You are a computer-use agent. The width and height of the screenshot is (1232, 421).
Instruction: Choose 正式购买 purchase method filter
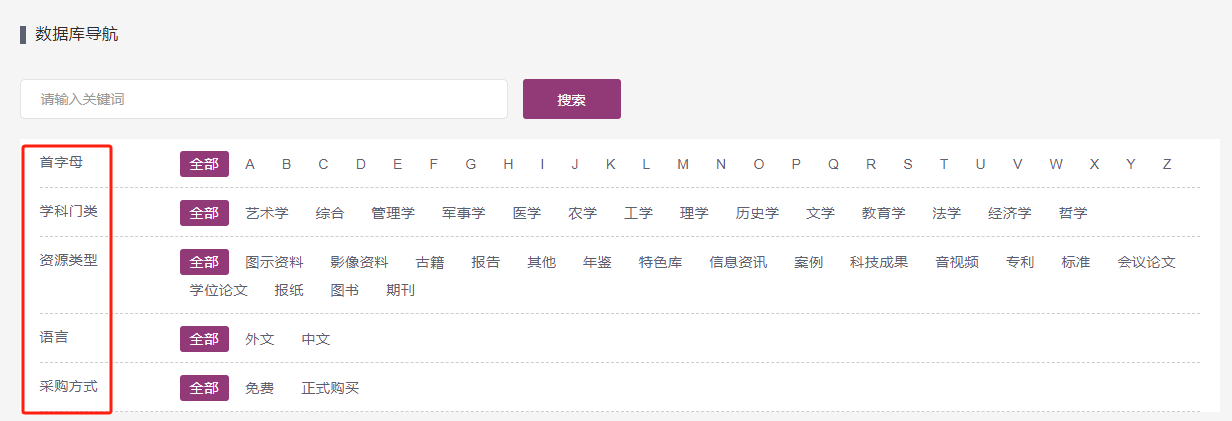tap(330, 388)
